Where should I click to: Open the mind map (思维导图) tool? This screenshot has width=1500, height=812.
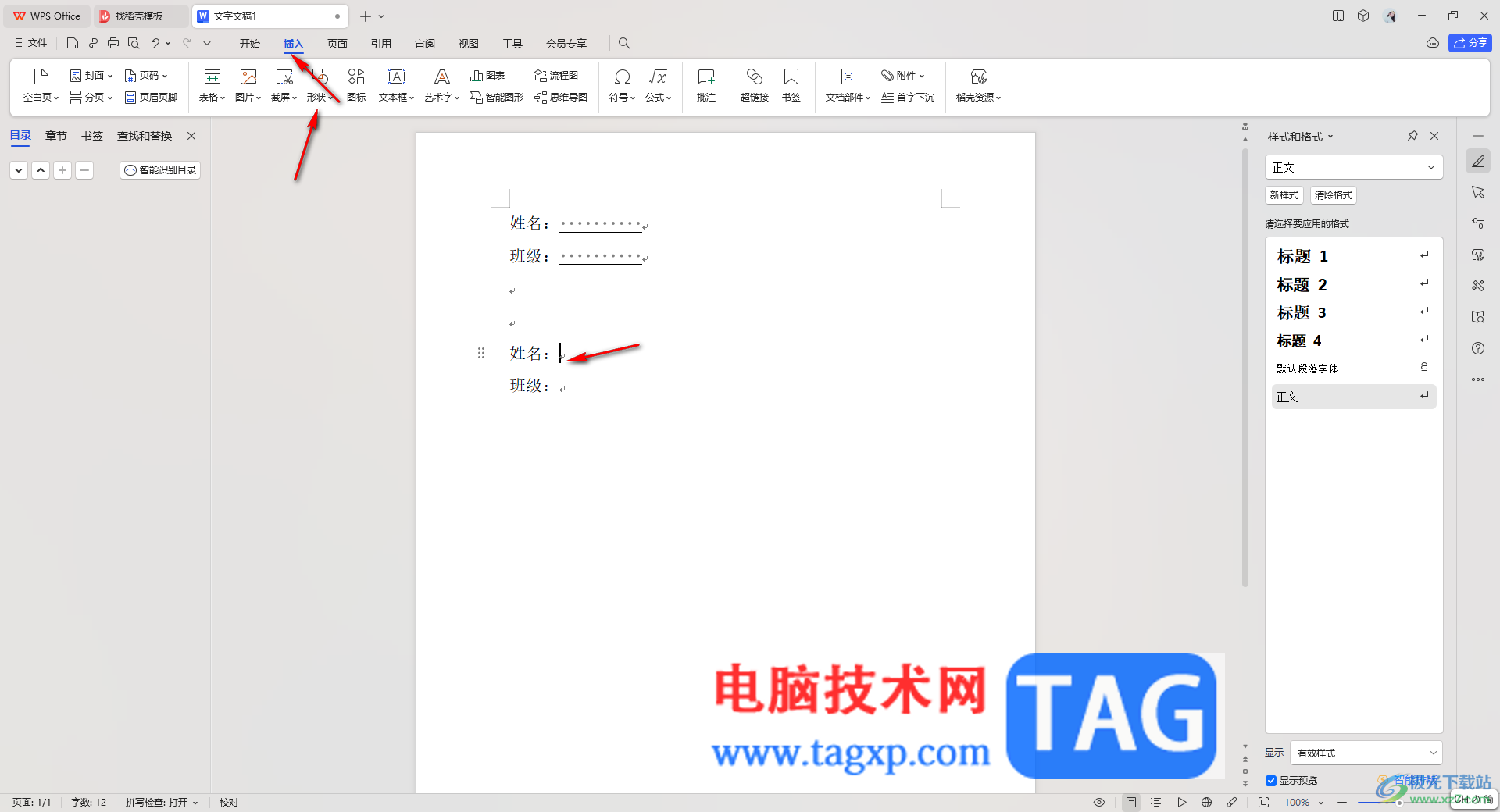(561, 98)
